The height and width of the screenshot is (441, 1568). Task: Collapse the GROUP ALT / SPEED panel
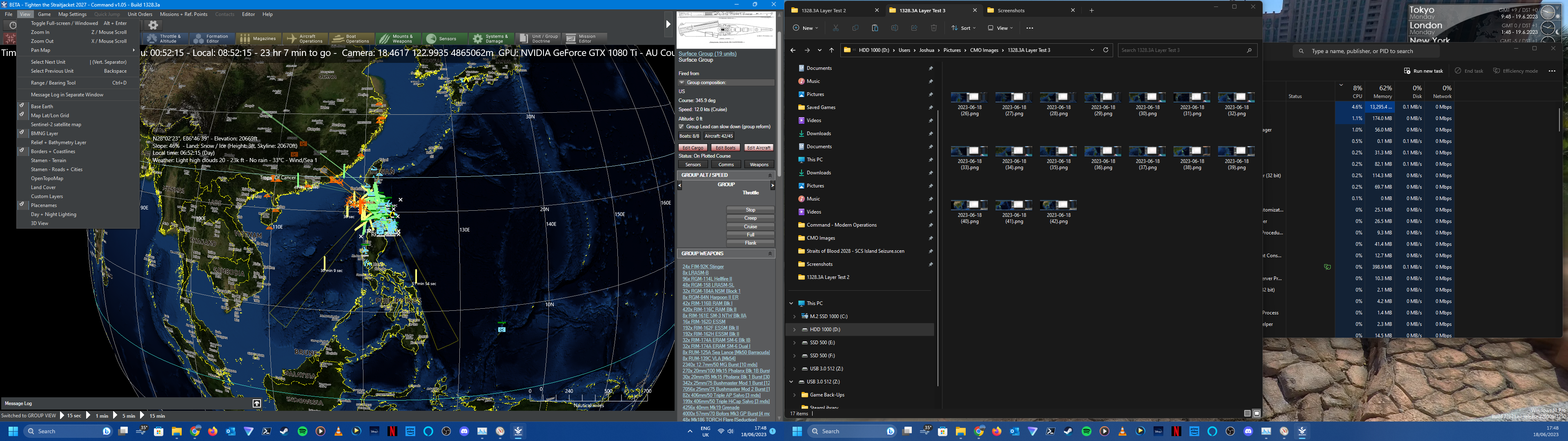tap(769, 176)
